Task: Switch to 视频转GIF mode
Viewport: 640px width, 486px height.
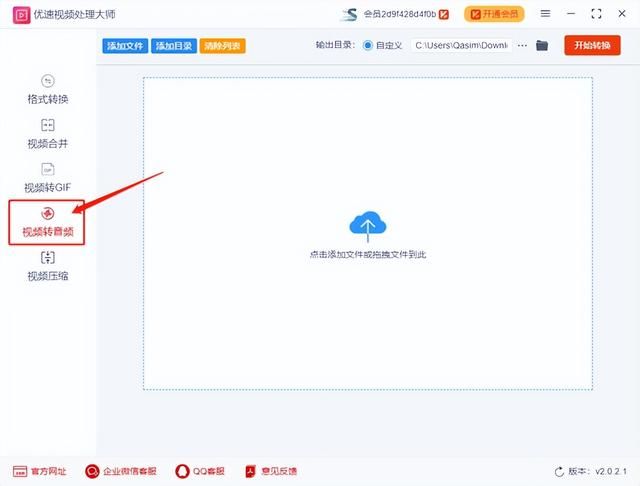Action: point(48,178)
